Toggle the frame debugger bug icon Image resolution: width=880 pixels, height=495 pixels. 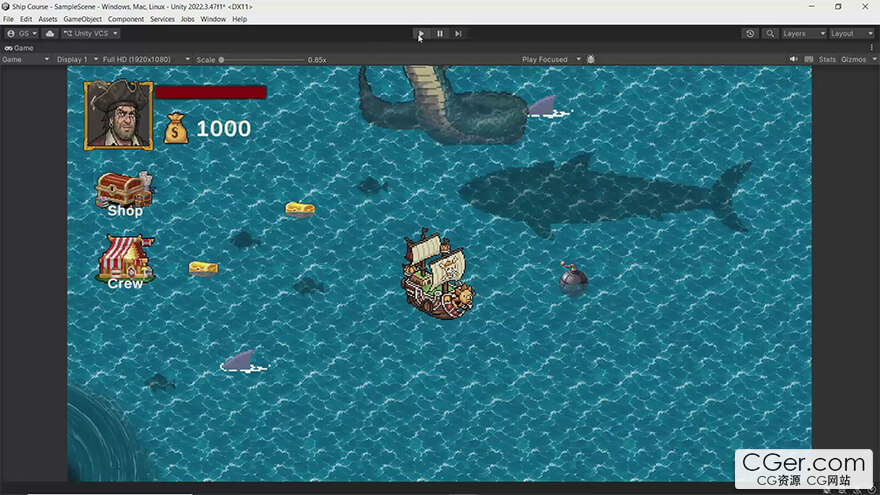590,59
